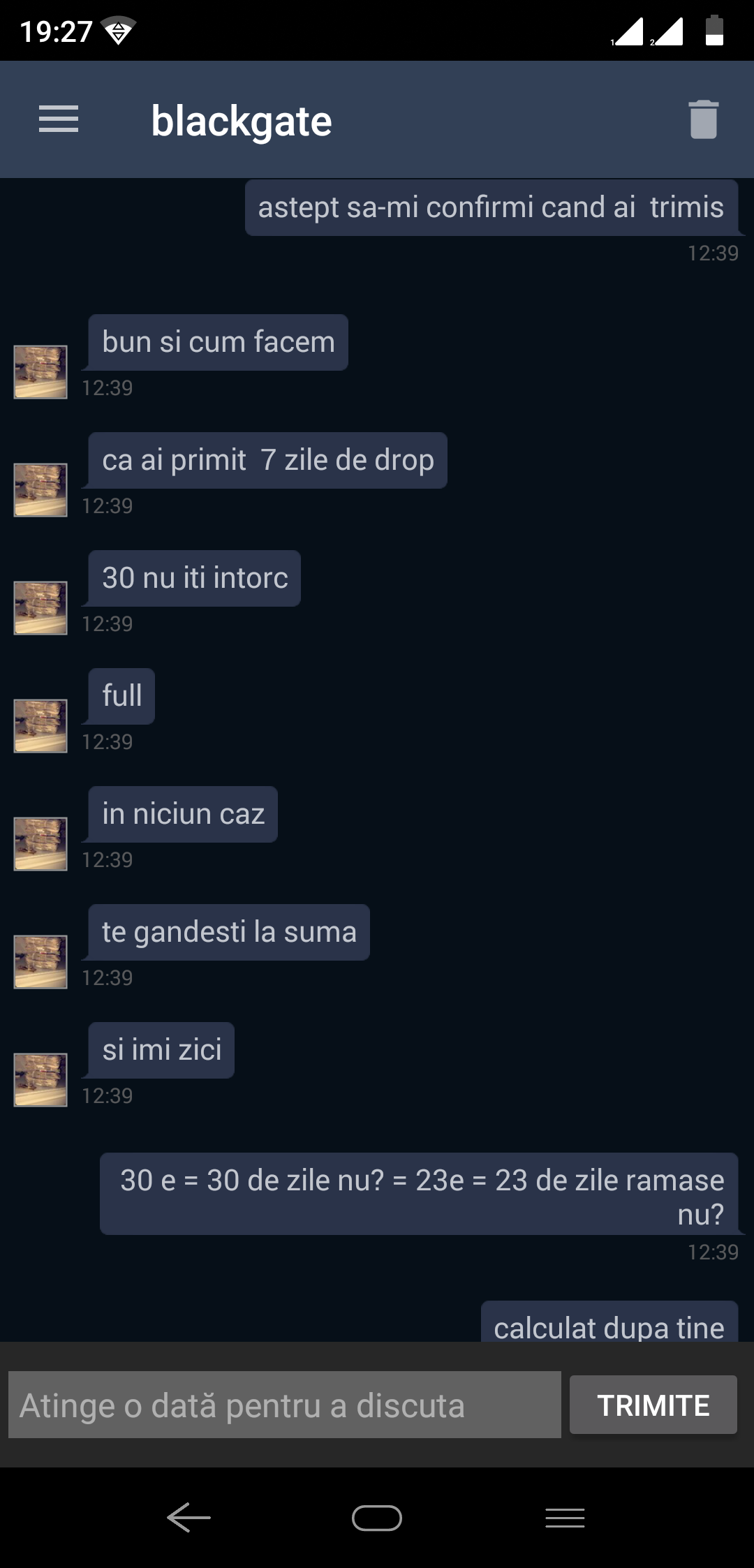
Task: Tap the battery status icon
Action: tap(714, 30)
